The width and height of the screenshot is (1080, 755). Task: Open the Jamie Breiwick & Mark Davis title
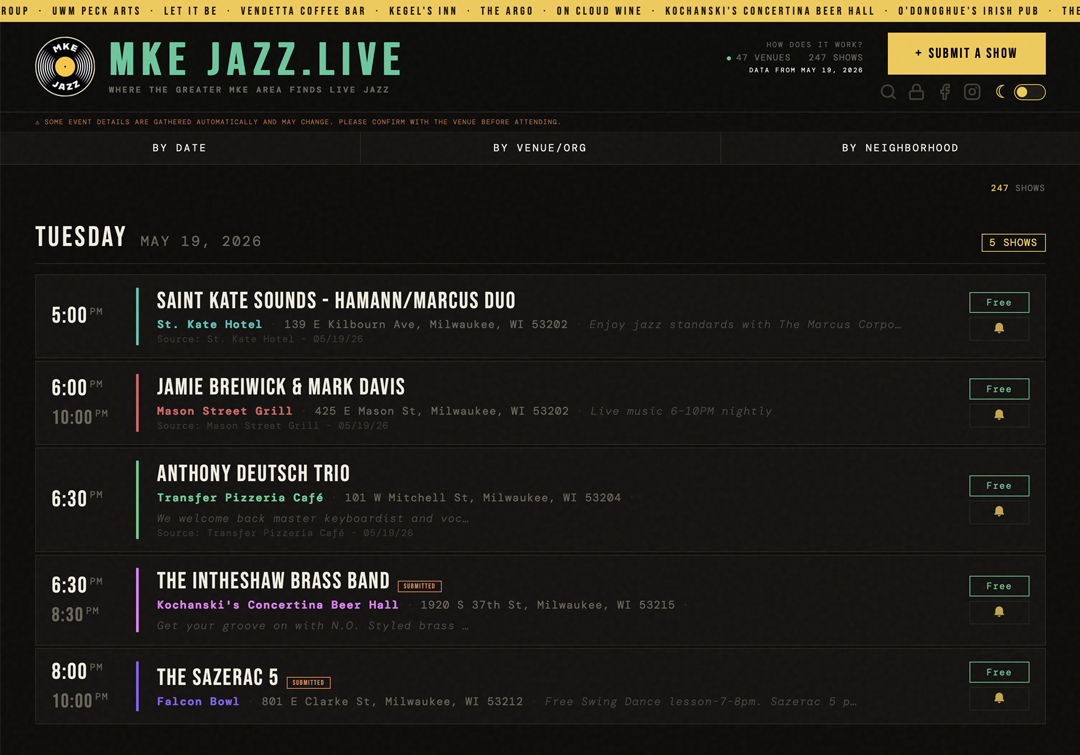click(x=281, y=387)
